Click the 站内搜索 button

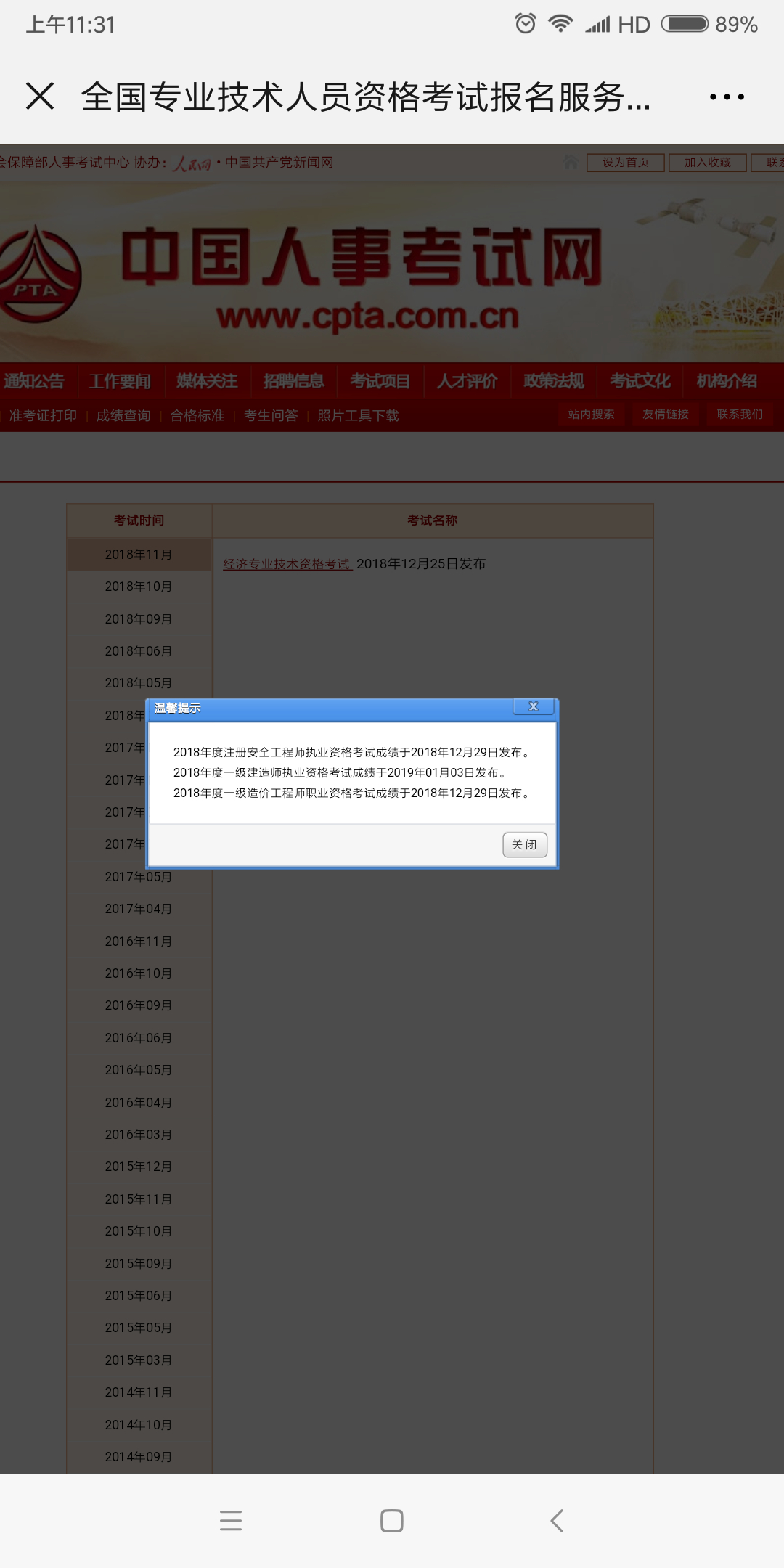(592, 415)
